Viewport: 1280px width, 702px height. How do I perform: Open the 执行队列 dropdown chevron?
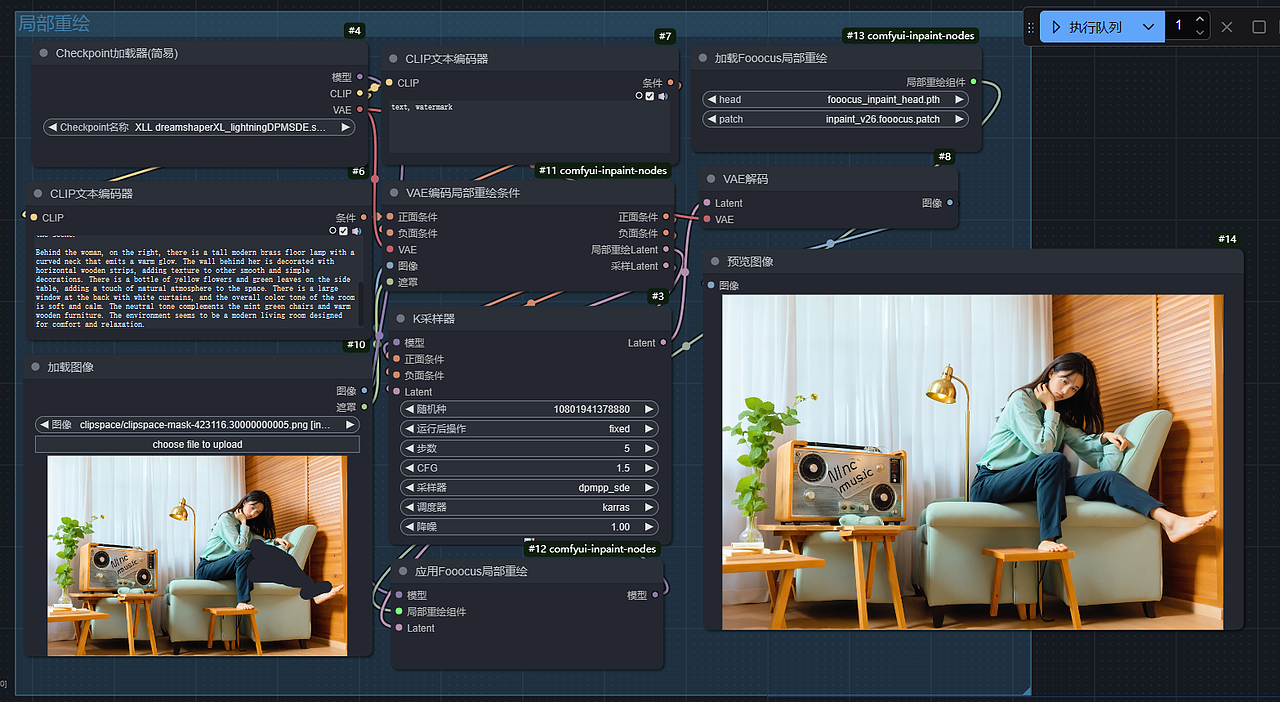coord(1149,27)
